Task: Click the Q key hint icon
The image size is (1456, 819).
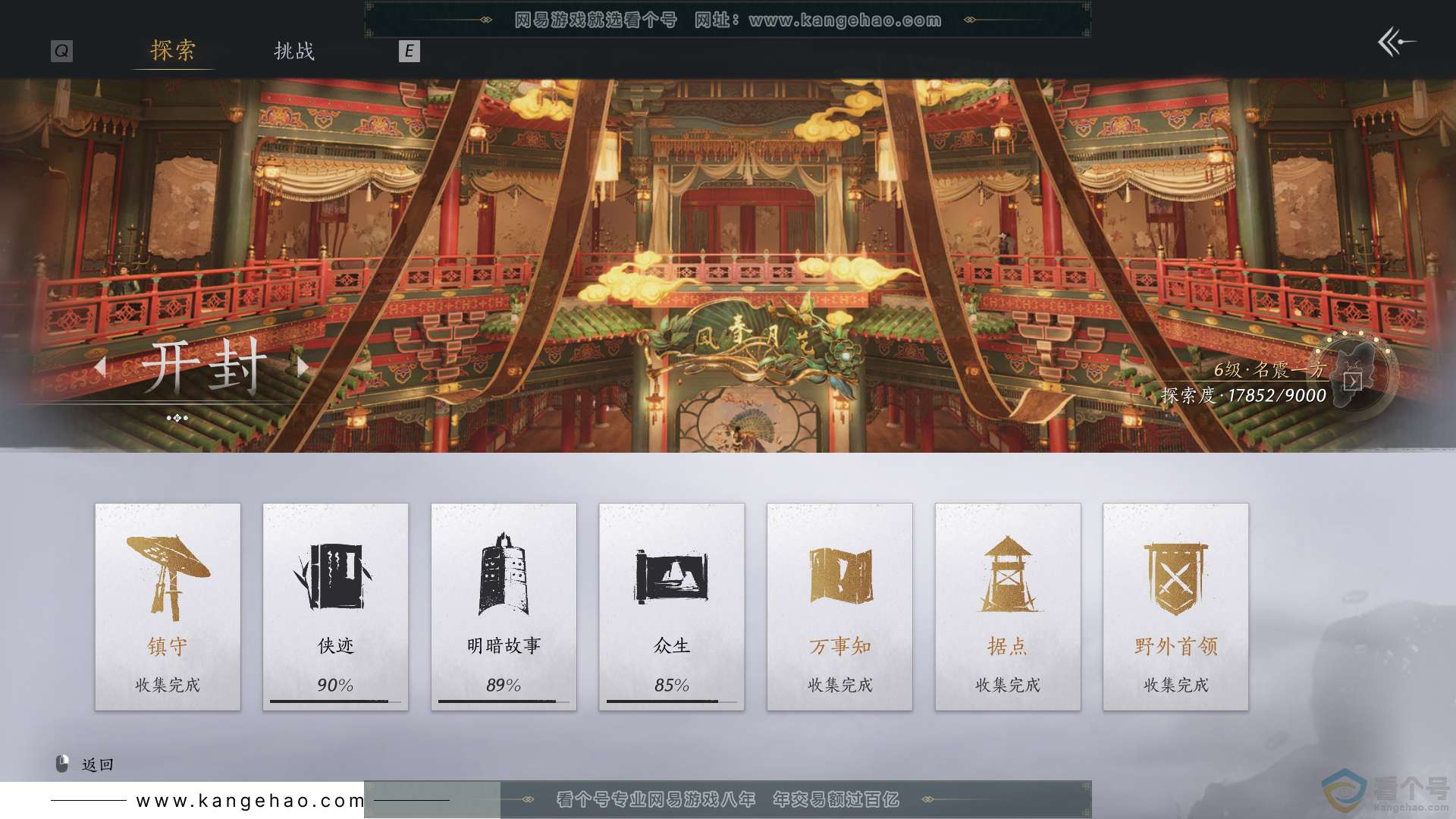Action: (x=61, y=51)
